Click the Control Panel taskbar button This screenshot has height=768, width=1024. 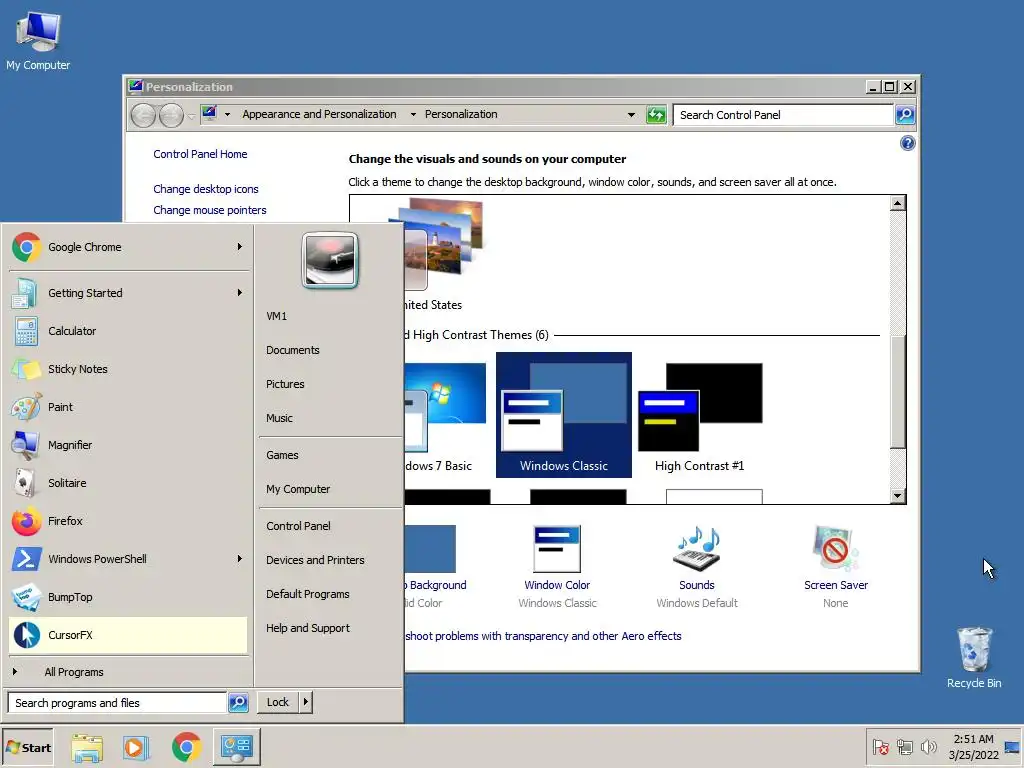[x=236, y=747]
